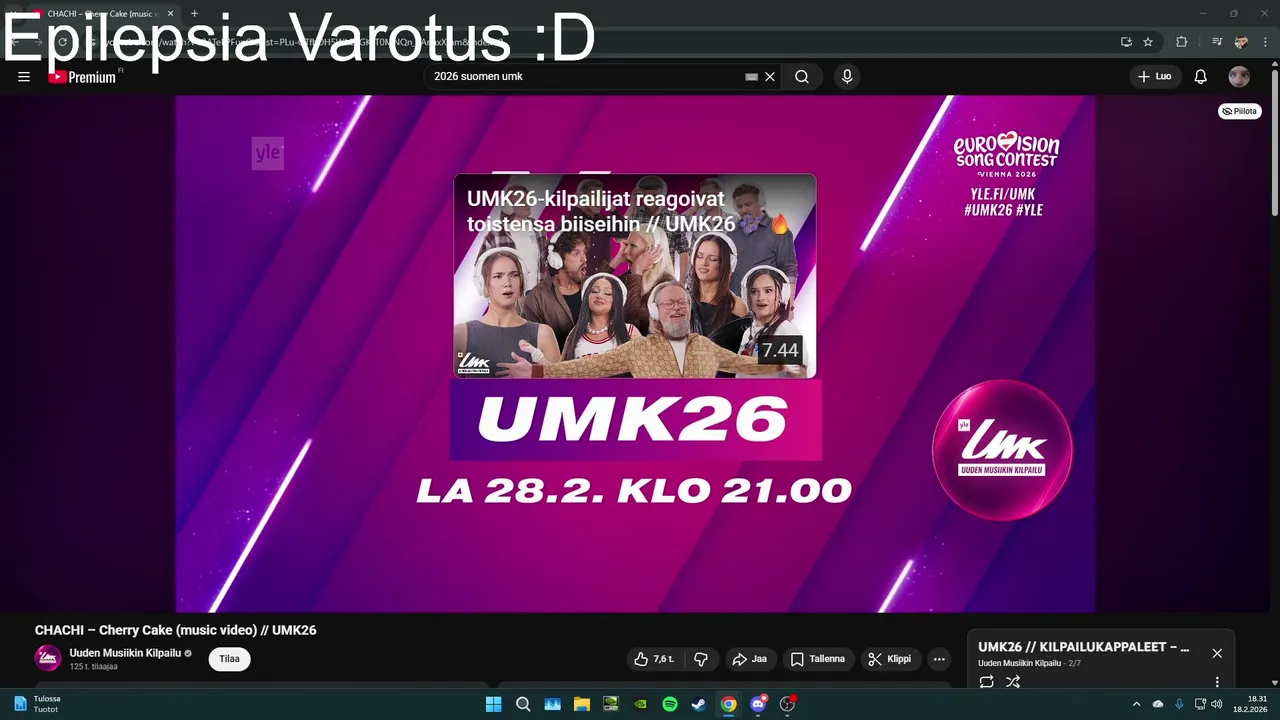Screen dimensions: 1280x720
Task: Close the UMK26 playlist panel
Action: (x=1217, y=653)
